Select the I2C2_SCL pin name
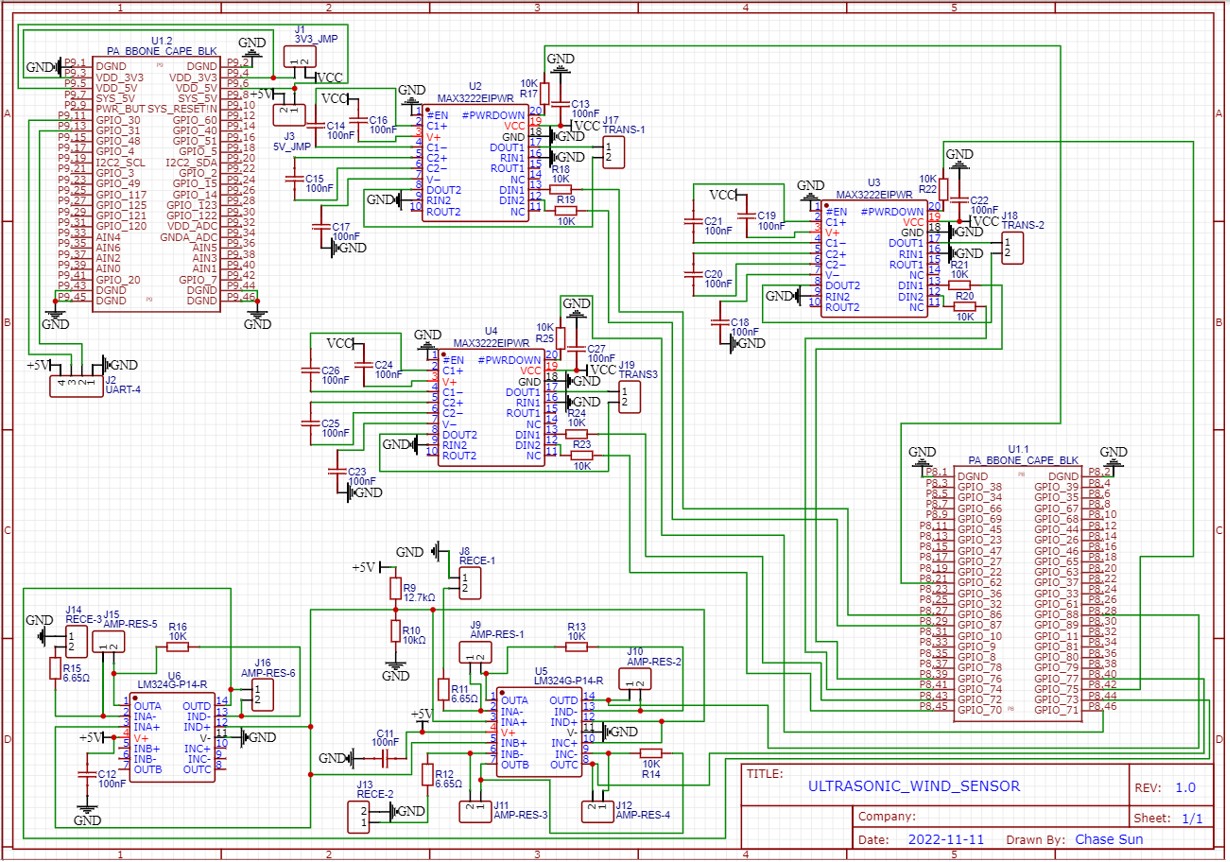1230x862 pixels. click(x=121, y=162)
